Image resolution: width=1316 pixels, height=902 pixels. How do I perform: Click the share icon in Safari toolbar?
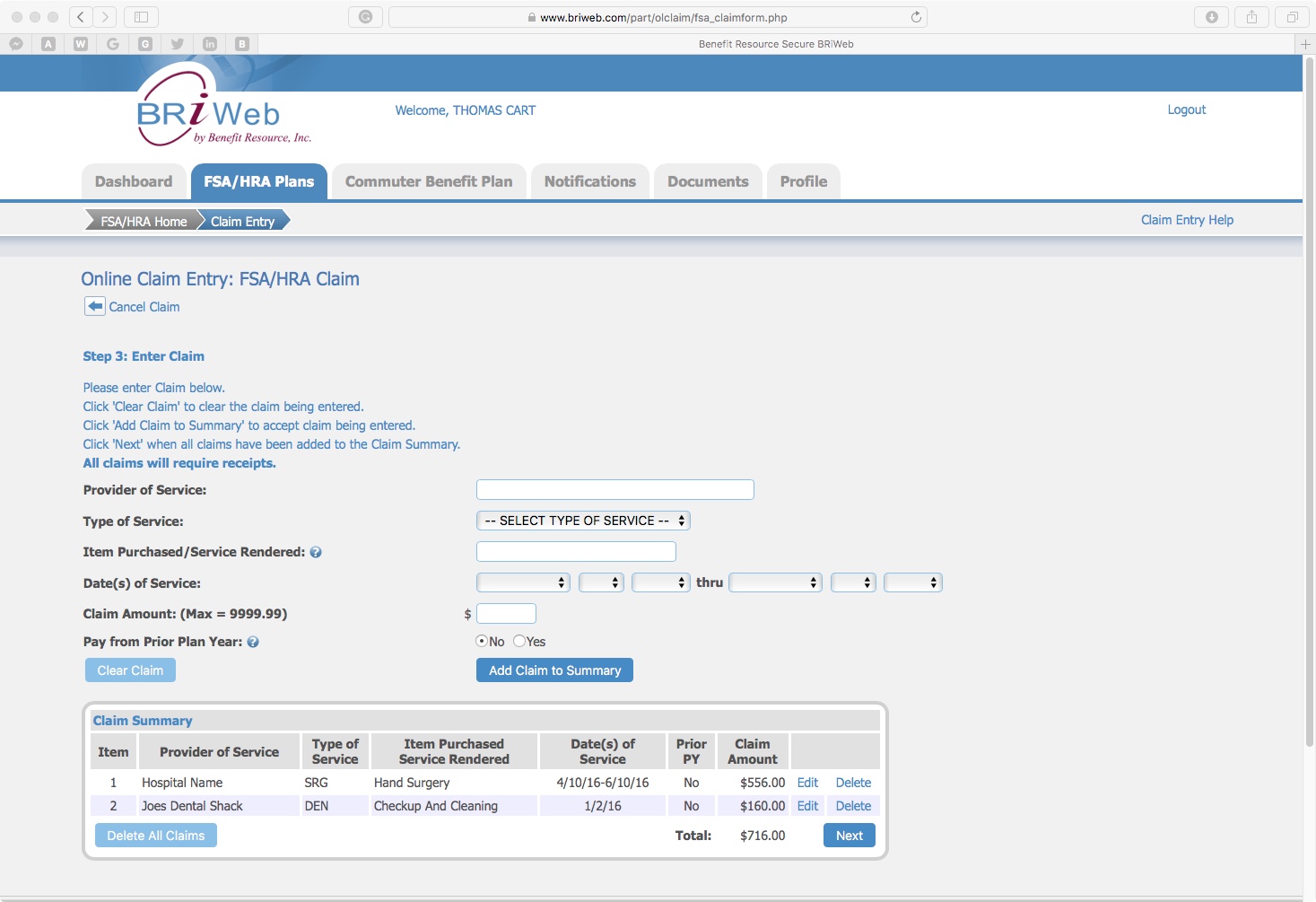[1252, 15]
